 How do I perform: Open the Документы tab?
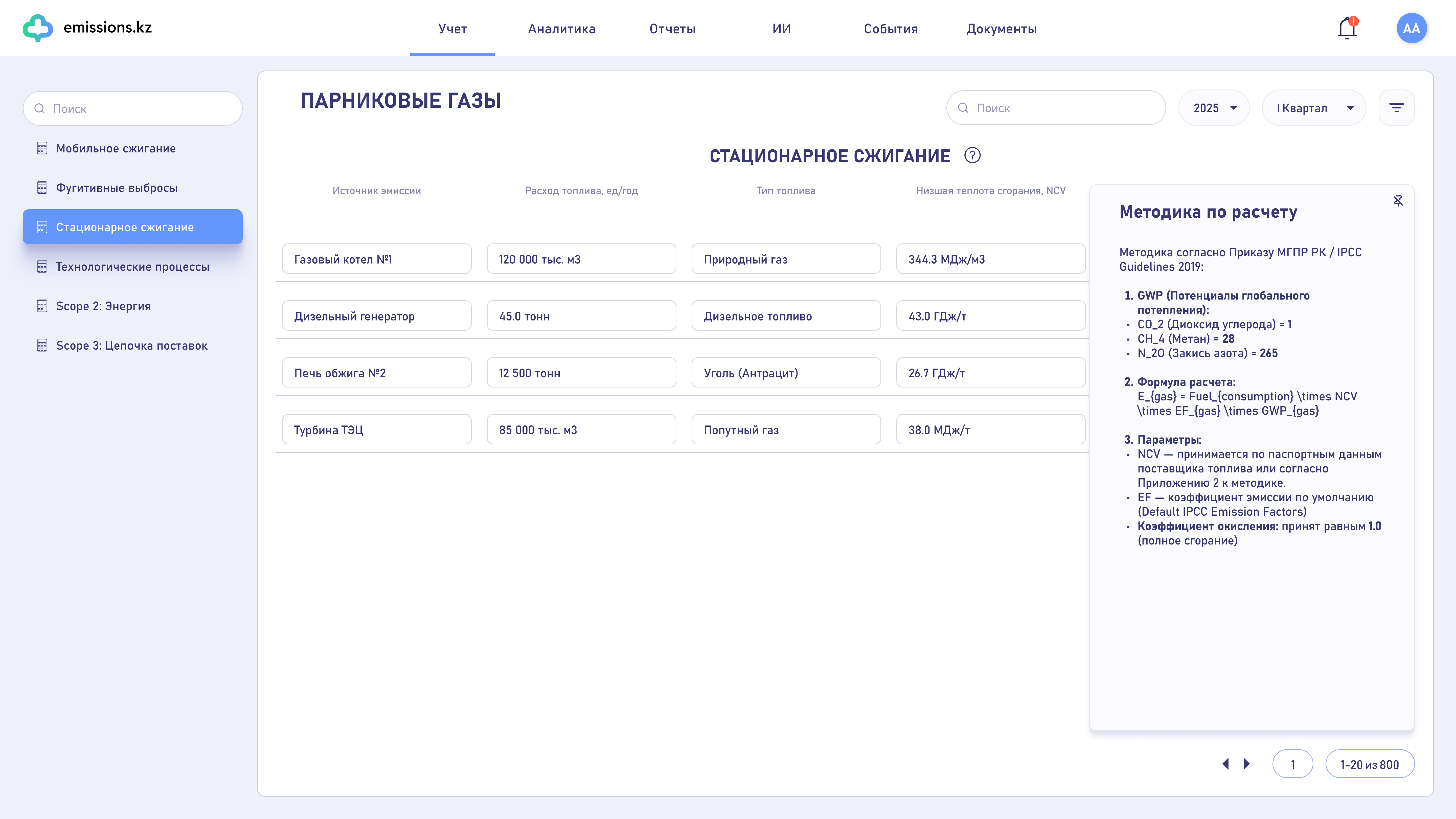click(x=1001, y=29)
